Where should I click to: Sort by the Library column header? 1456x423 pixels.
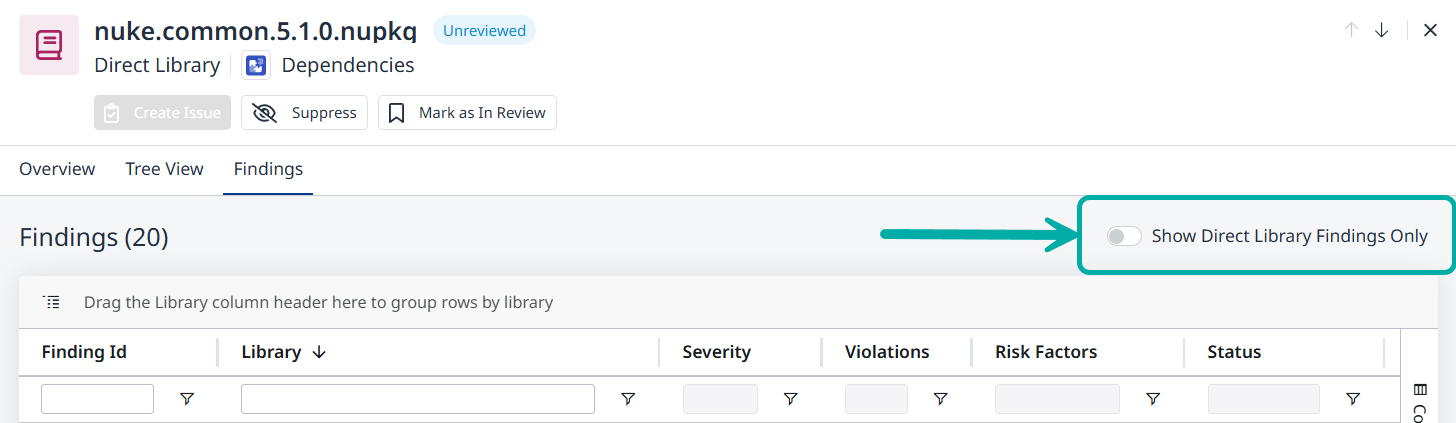pyautogui.click(x=272, y=352)
